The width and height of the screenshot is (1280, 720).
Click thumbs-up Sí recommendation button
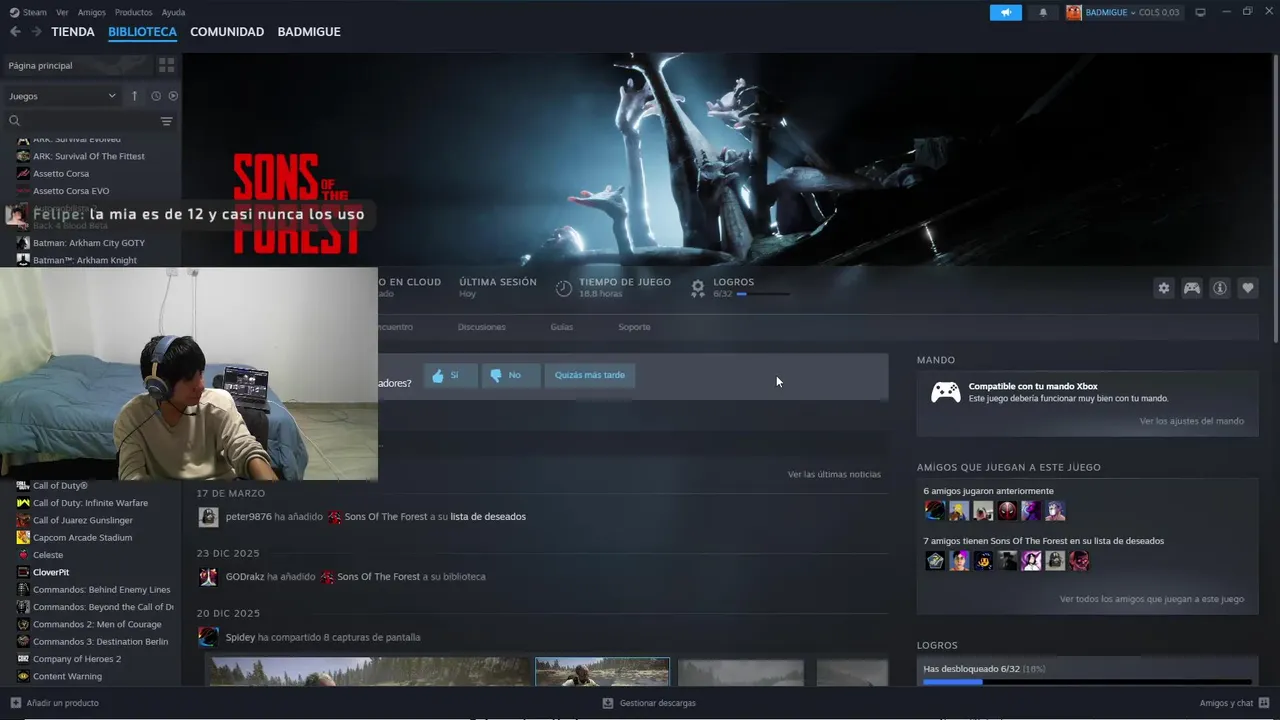coord(450,375)
